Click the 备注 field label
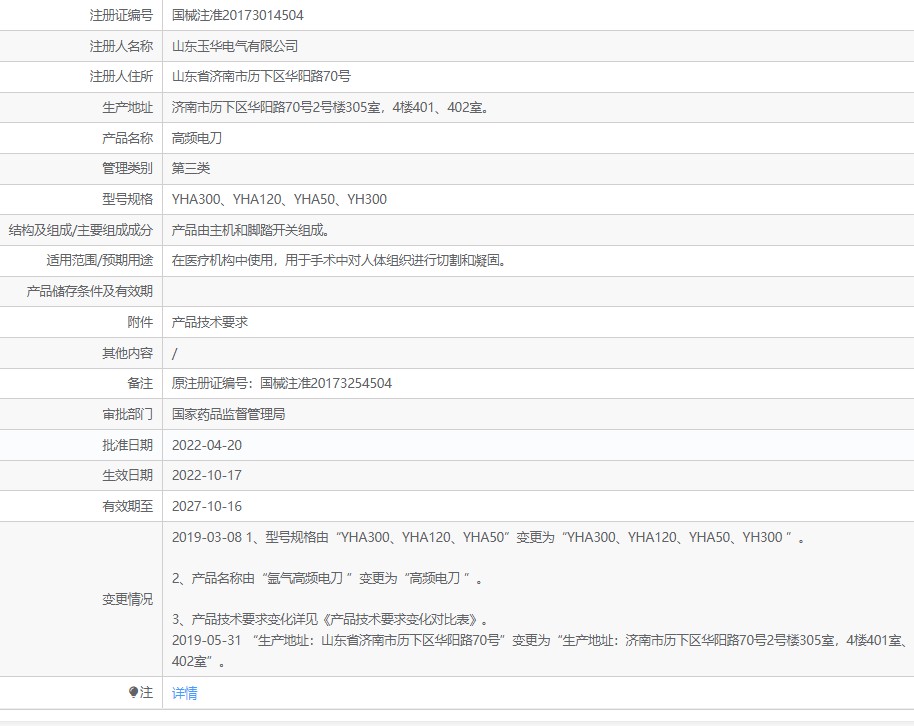Screen dimensions: 914x726 [x=140, y=383]
